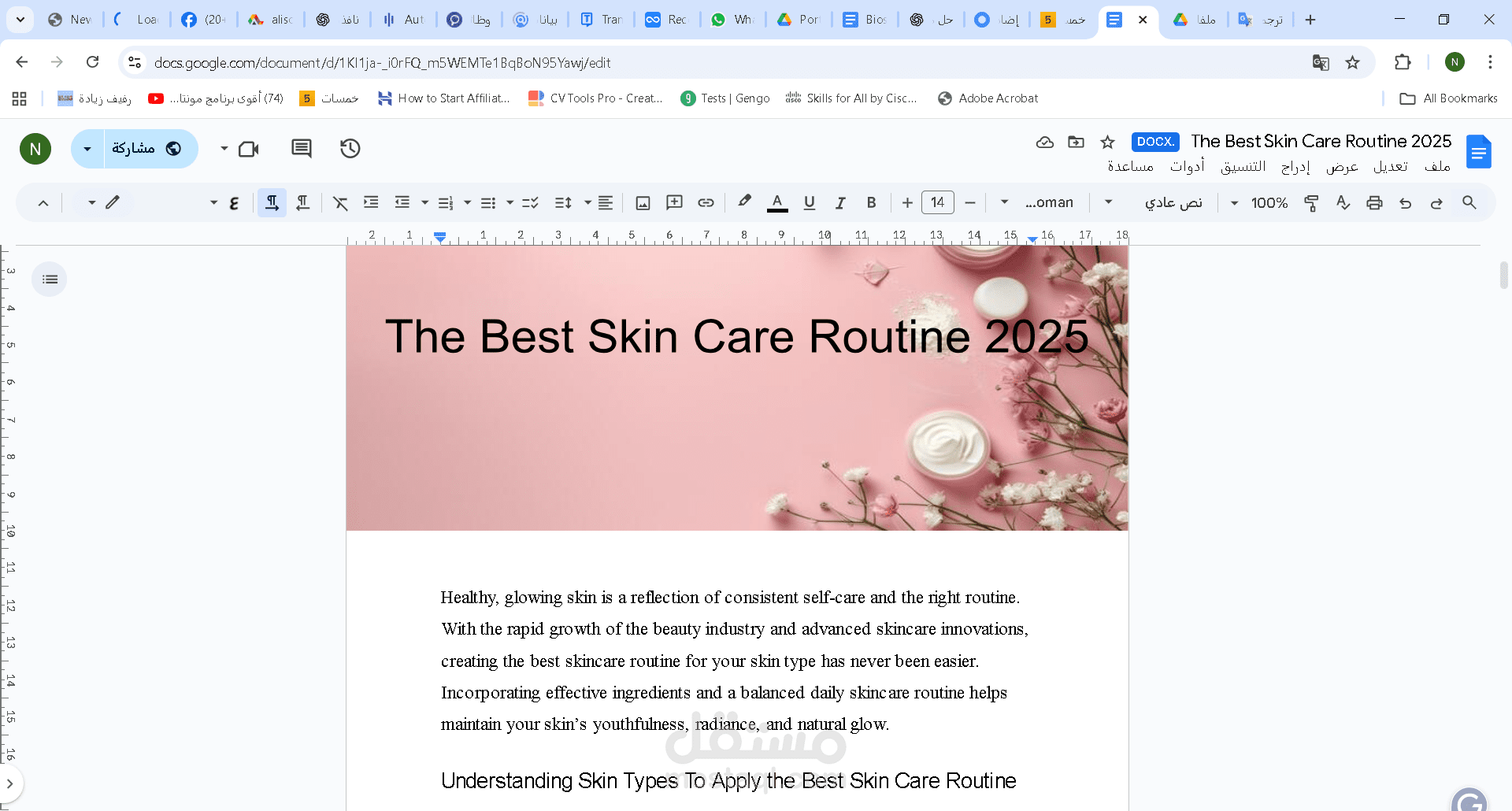Click the Google Translate icon in address bar
This screenshot has height=811, width=1512.
click(1321, 62)
